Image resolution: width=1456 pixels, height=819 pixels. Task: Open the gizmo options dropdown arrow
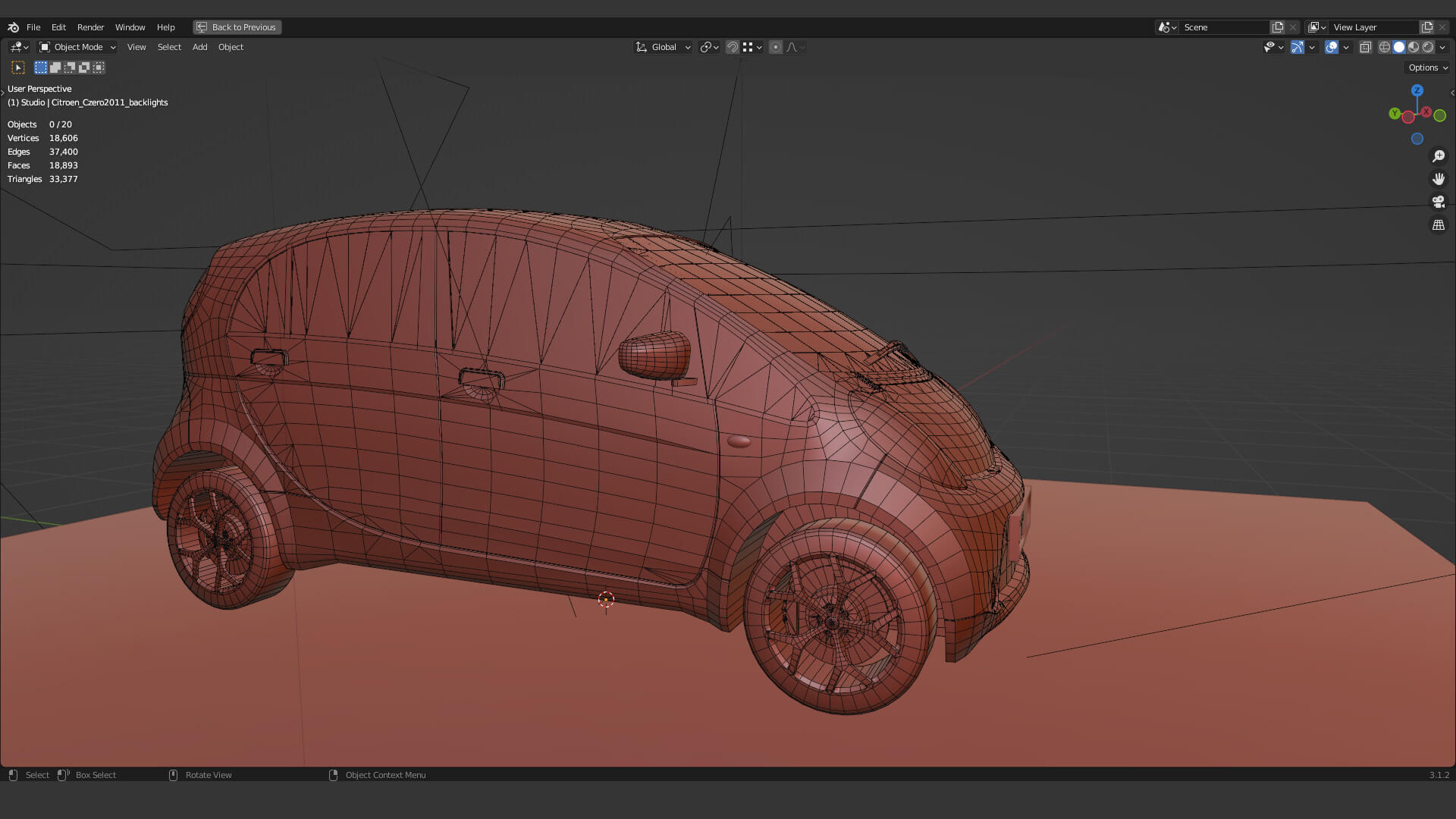click(x=1312, y=47)
